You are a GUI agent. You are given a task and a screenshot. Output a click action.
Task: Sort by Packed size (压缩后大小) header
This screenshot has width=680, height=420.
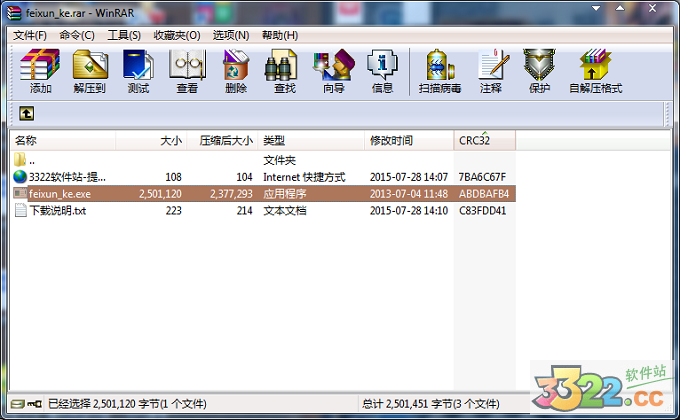[222, 141]
